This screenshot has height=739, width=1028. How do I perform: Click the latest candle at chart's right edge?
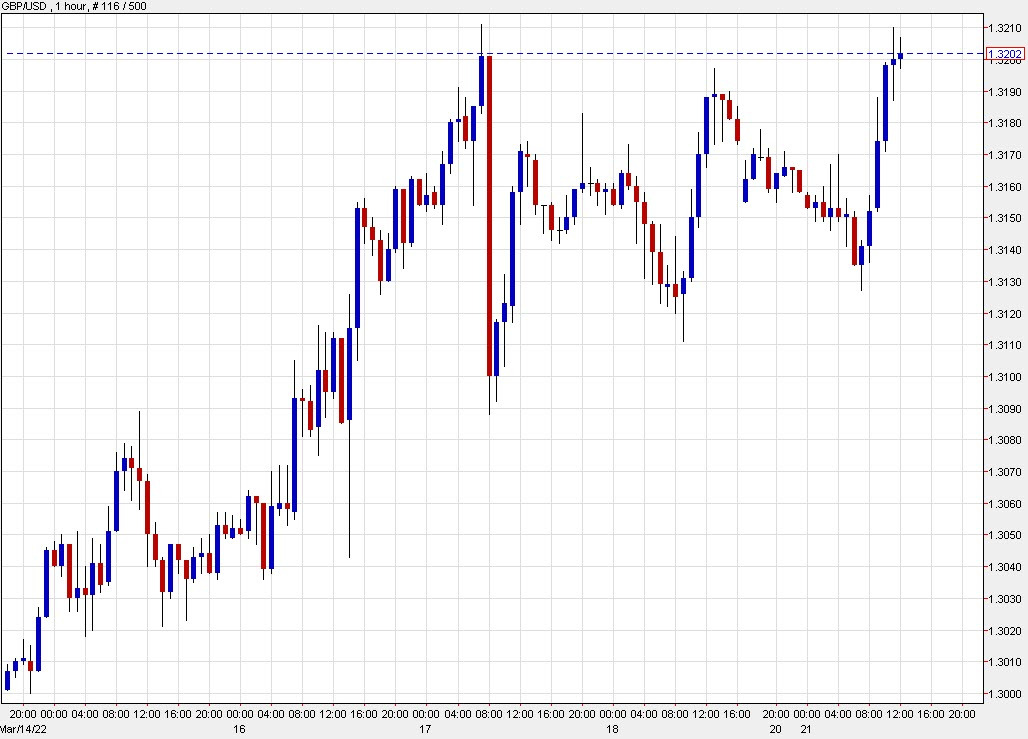coord(901,56)
